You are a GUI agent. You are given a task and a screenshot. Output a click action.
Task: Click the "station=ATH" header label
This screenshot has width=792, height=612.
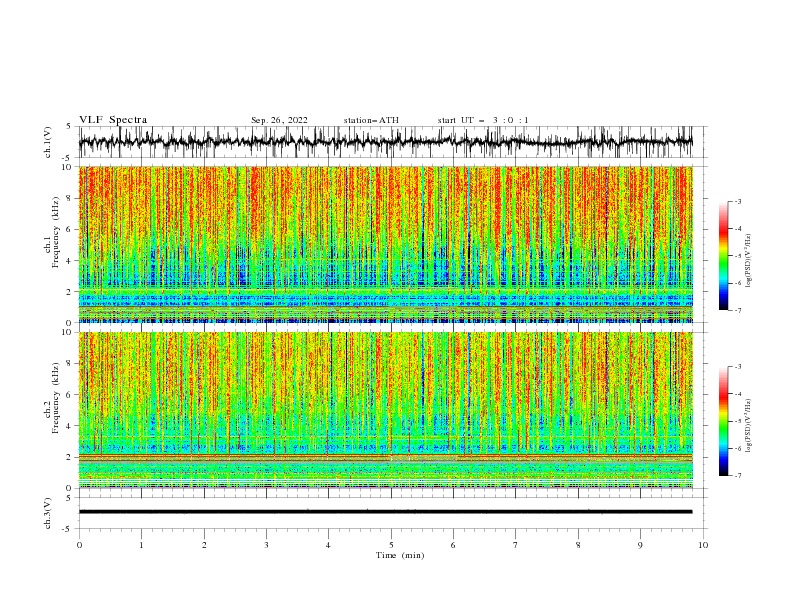tap(371, 120)
